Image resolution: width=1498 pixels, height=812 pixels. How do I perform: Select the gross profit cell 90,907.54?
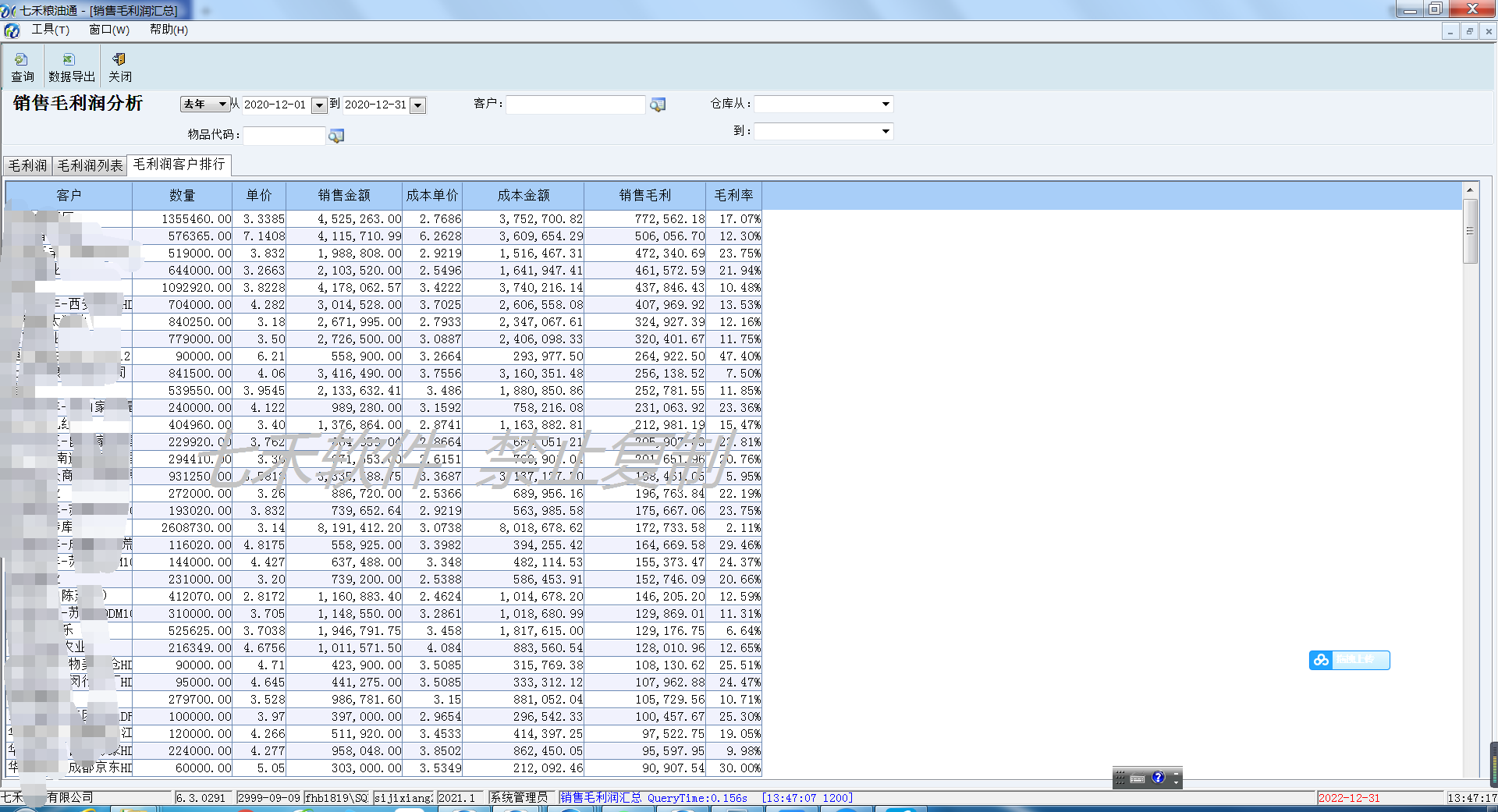pyautogui.click(x=645, y=768)
